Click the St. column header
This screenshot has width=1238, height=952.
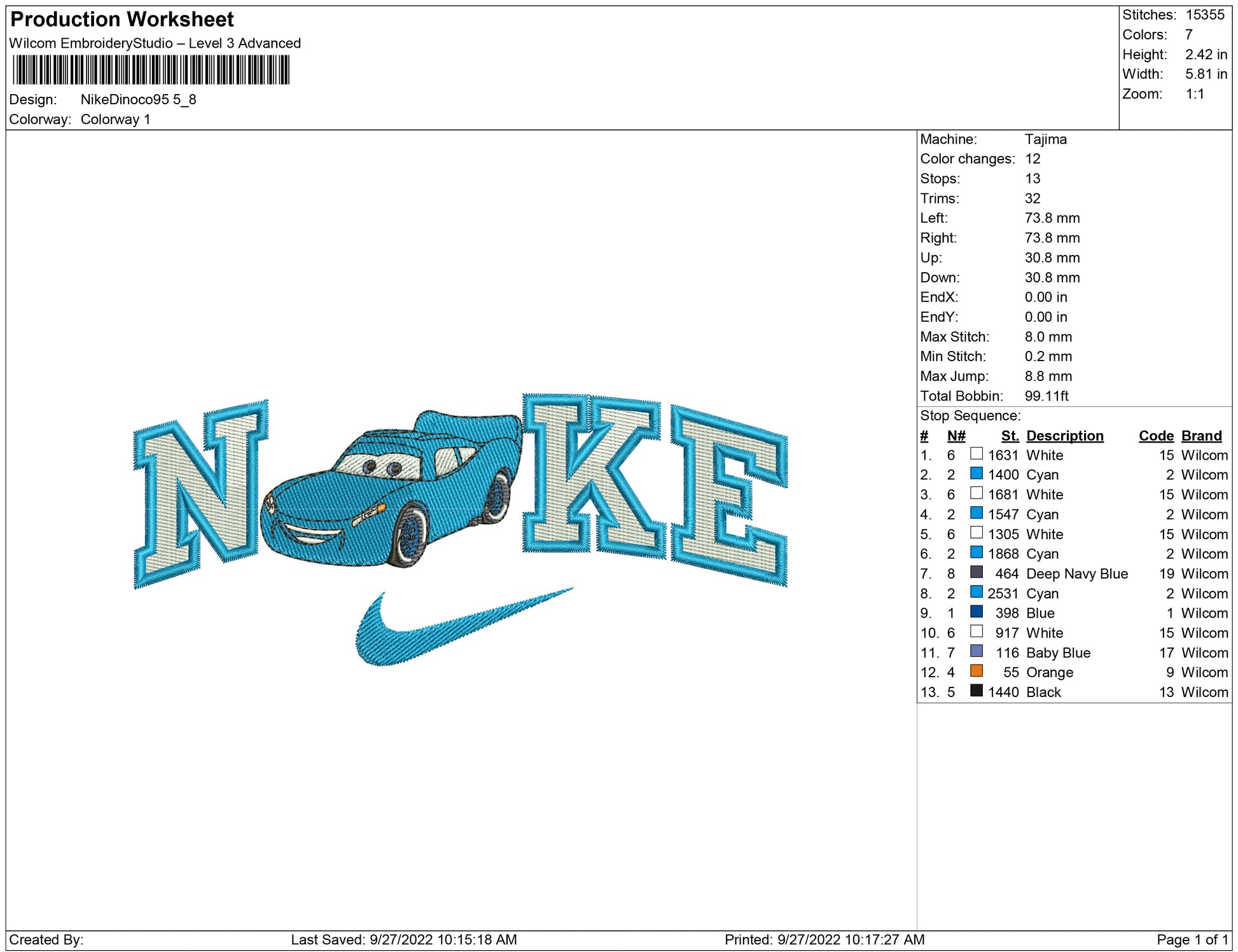click(1010, 436)
